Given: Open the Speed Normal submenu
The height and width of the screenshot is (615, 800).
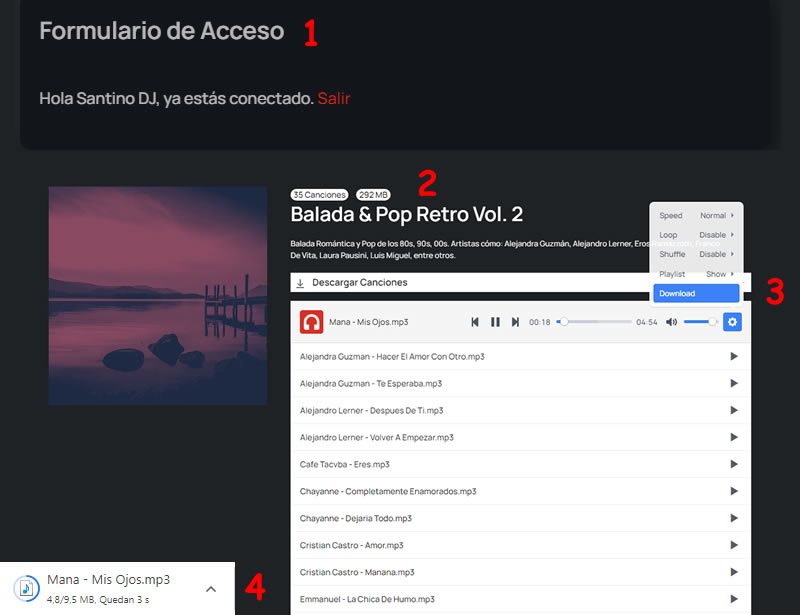Looking at the screenshot, I should 696,215.
